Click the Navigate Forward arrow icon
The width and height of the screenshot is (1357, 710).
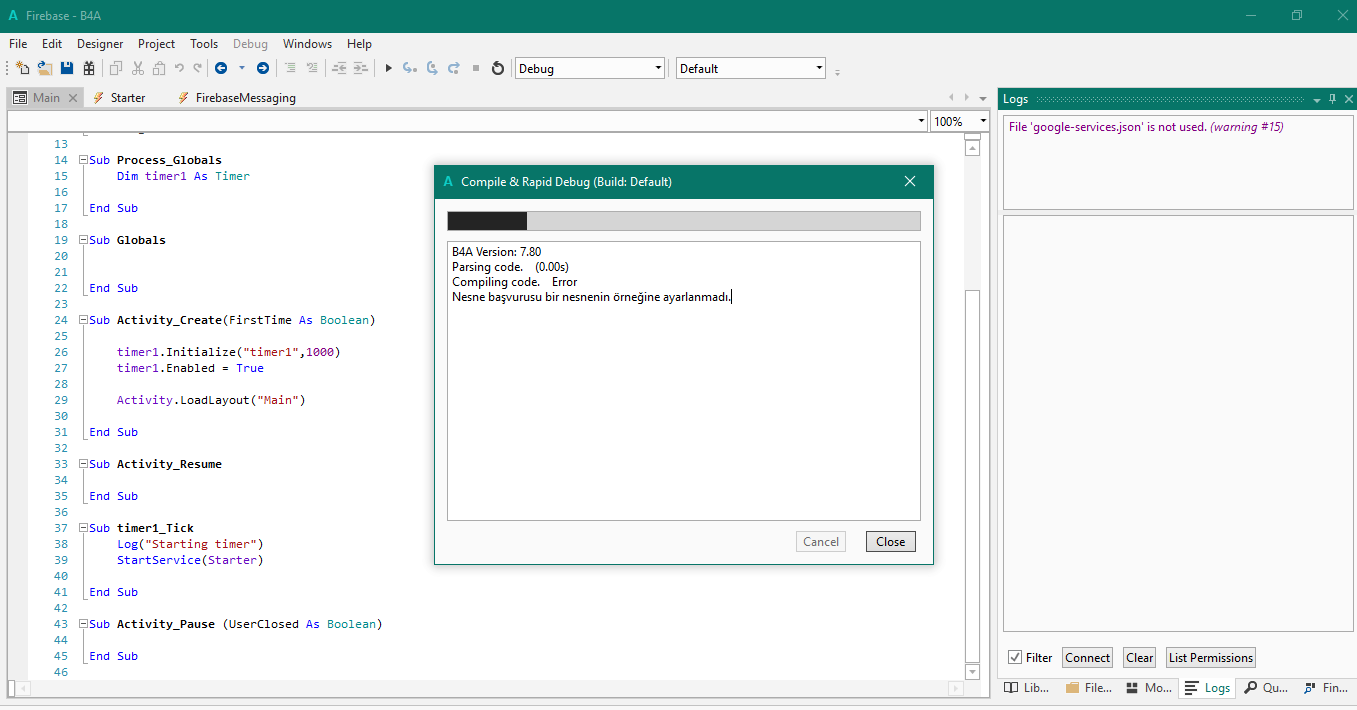pyautogui.click(x=263, y=69)
